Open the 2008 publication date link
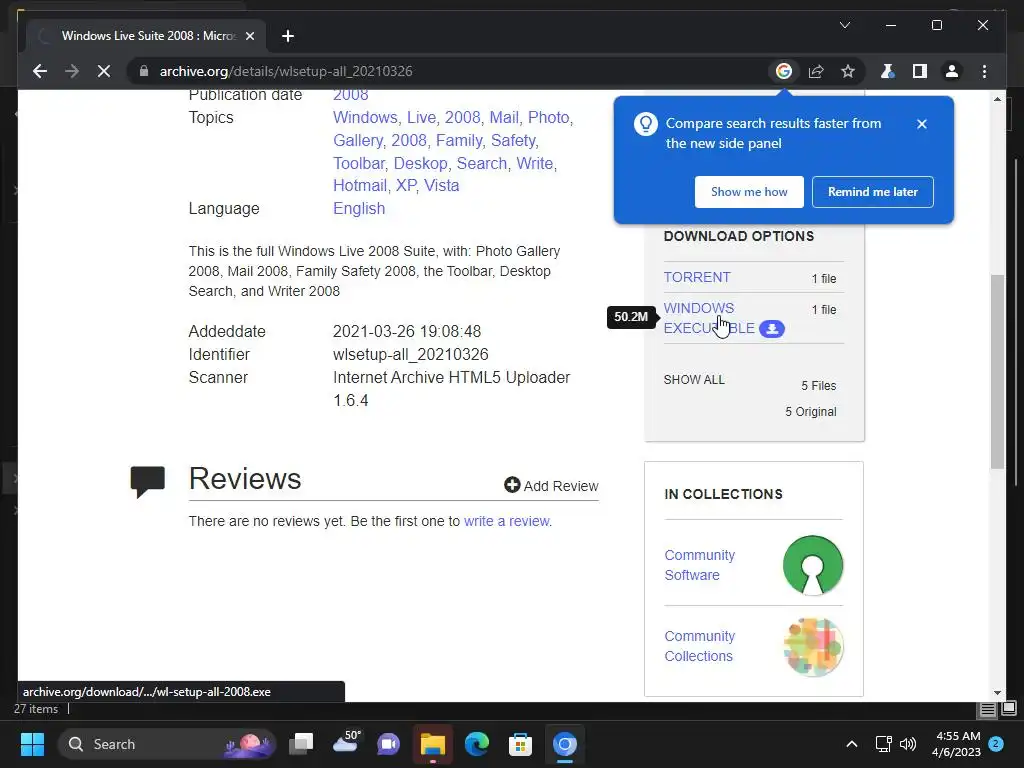Image resolution: width=1024 pixels, height=768 pixels. coord(351,95)
